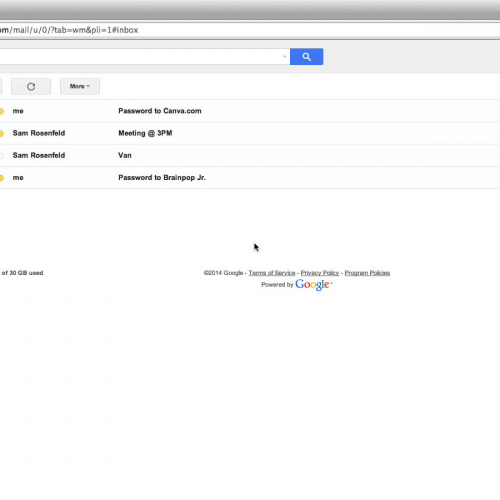The height and width of the screenshot is (500, 500).
Task: Open email with subject Van
Action: pyautogui.click(x=125, y=155)
